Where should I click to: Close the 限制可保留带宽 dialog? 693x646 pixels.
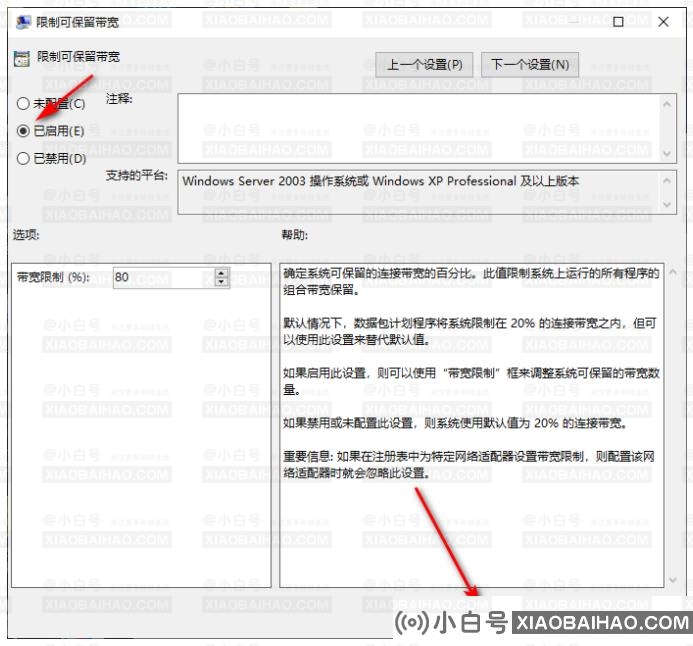pyautogui.click(x=663, y=22)
